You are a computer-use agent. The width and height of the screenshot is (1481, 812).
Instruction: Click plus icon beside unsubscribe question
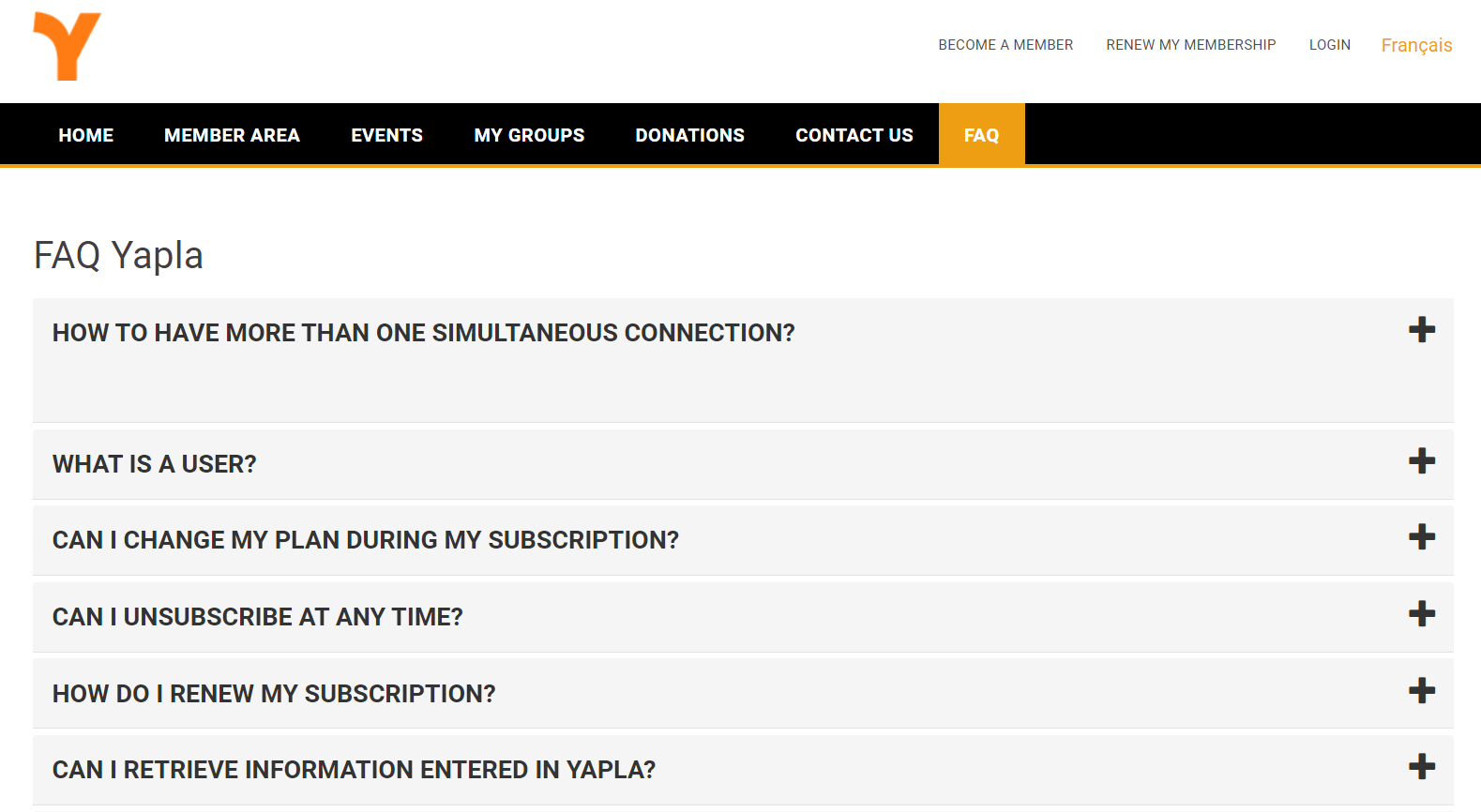tap(1421, 614)
